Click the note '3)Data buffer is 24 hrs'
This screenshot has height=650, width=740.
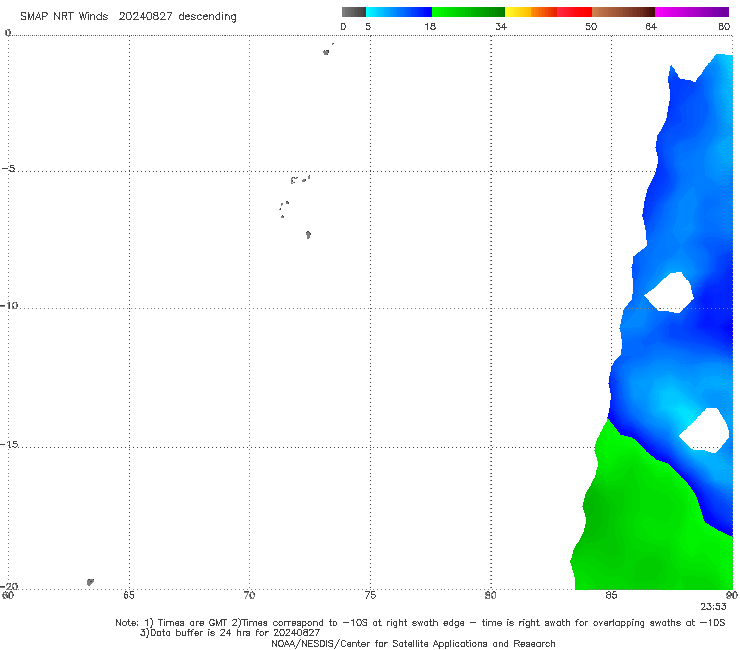click(x=230, y=633)
